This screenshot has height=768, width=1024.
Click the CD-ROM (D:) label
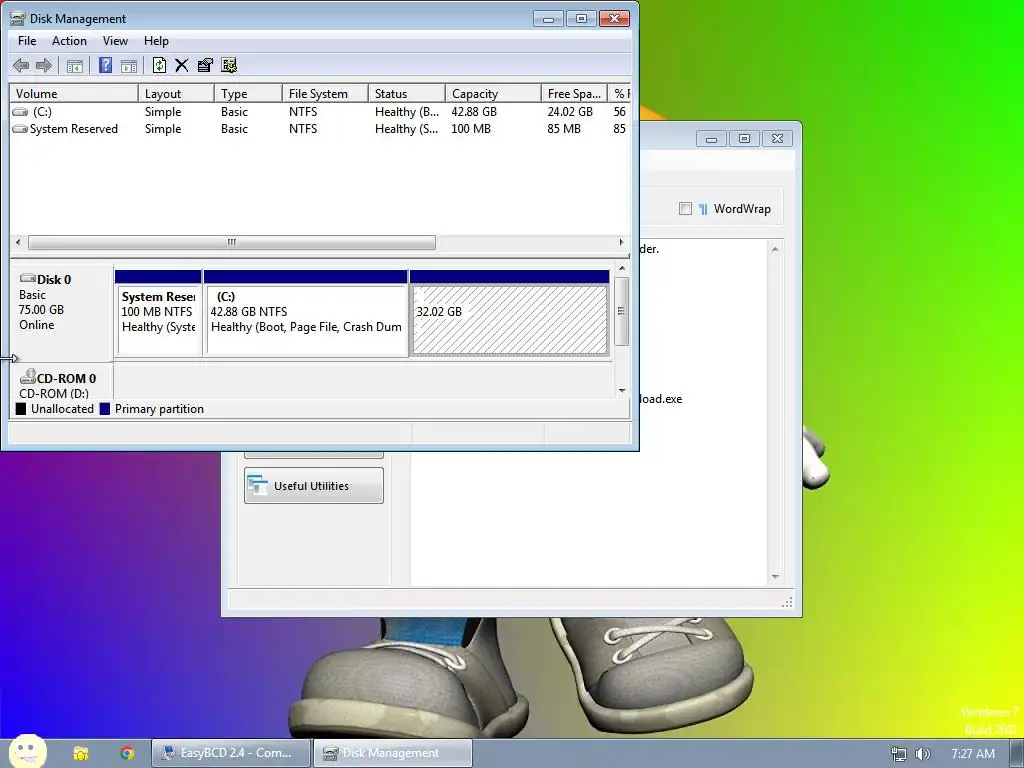coord(54,393)
